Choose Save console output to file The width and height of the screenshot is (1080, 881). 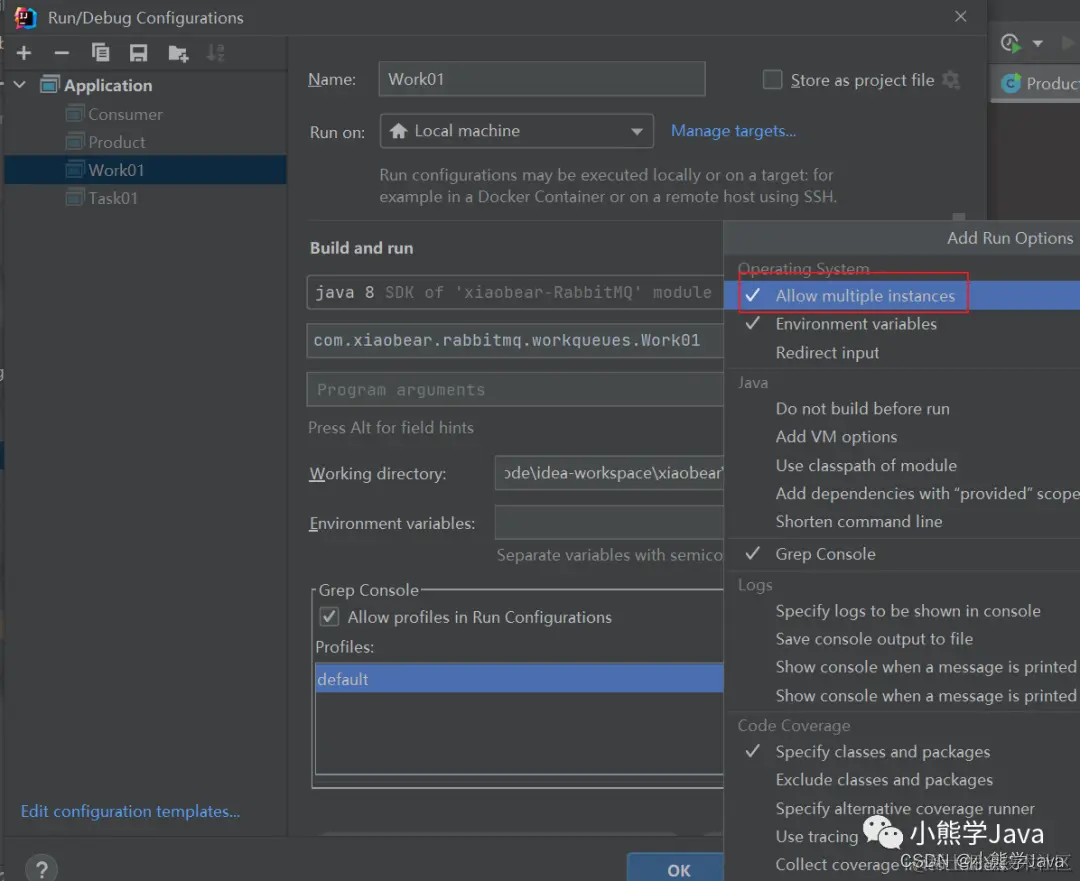coord(902,639)
